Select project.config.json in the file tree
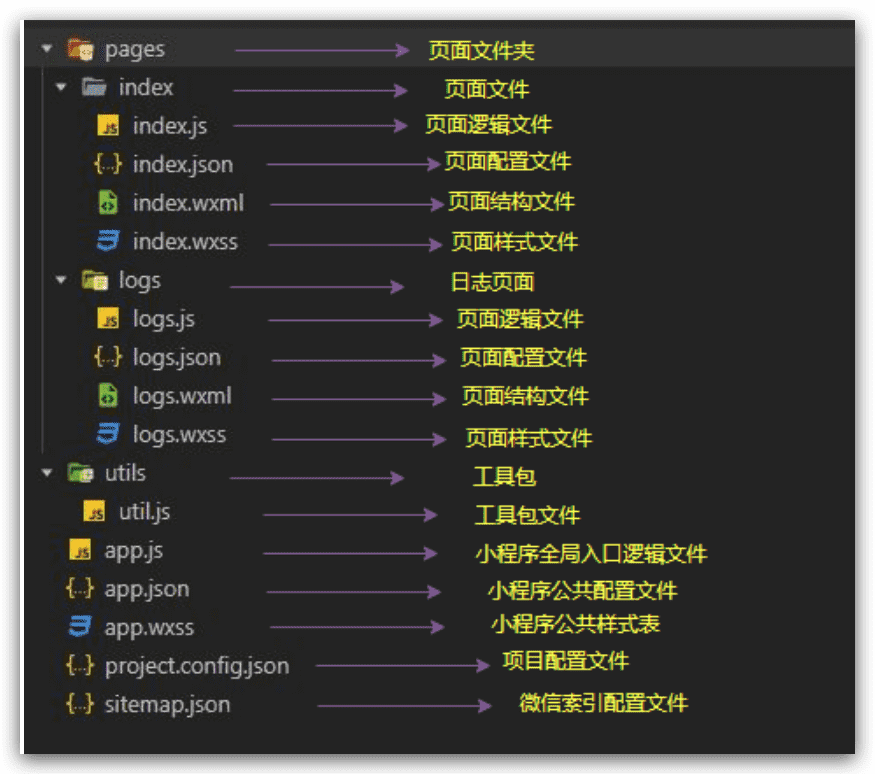 [196, 666]
